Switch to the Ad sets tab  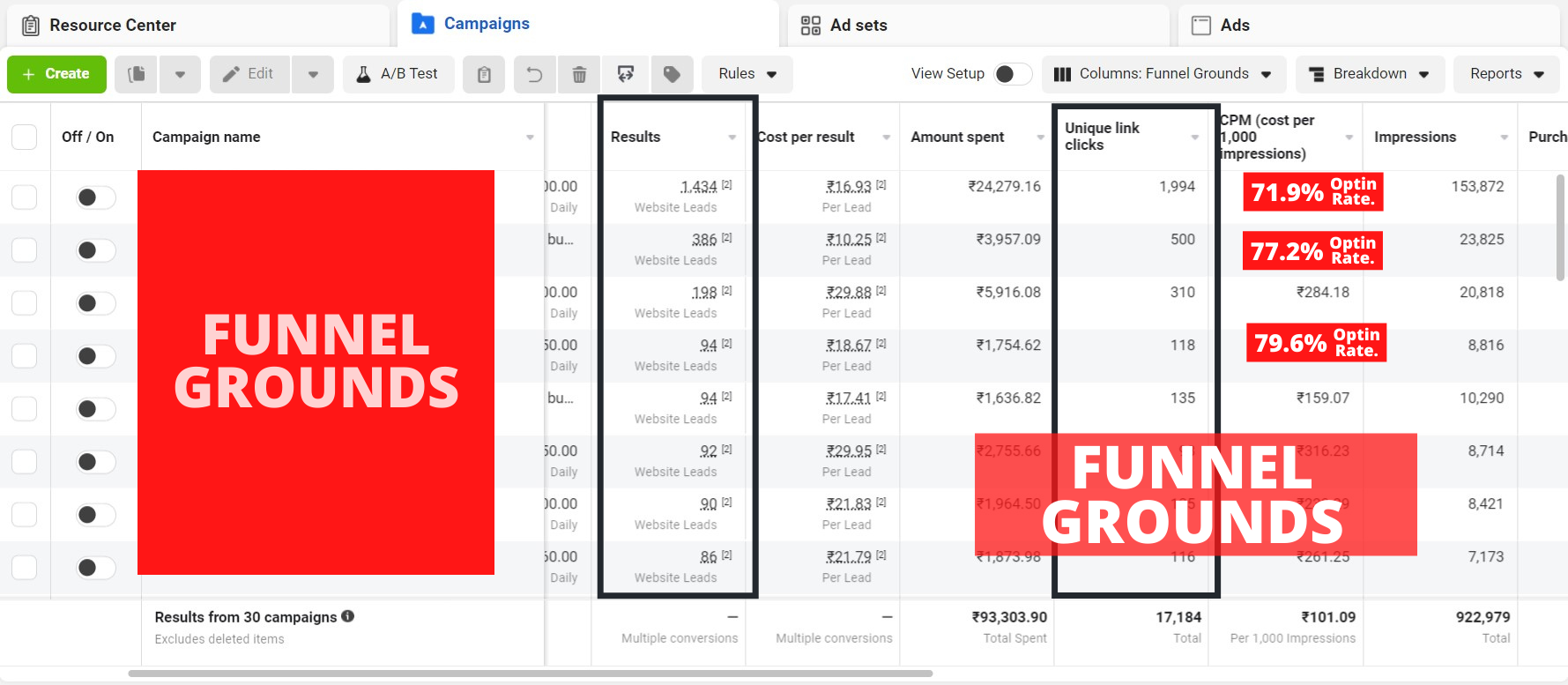(978, 26)
